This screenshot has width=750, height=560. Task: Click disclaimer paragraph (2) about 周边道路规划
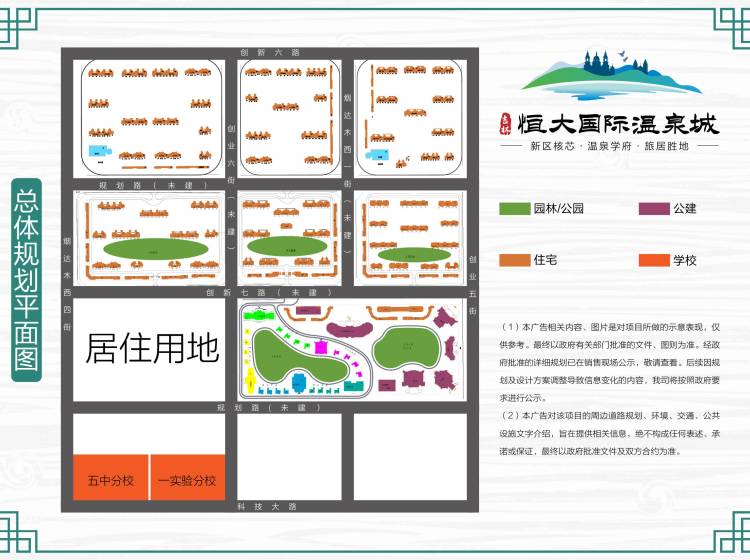tap(610, 433)
